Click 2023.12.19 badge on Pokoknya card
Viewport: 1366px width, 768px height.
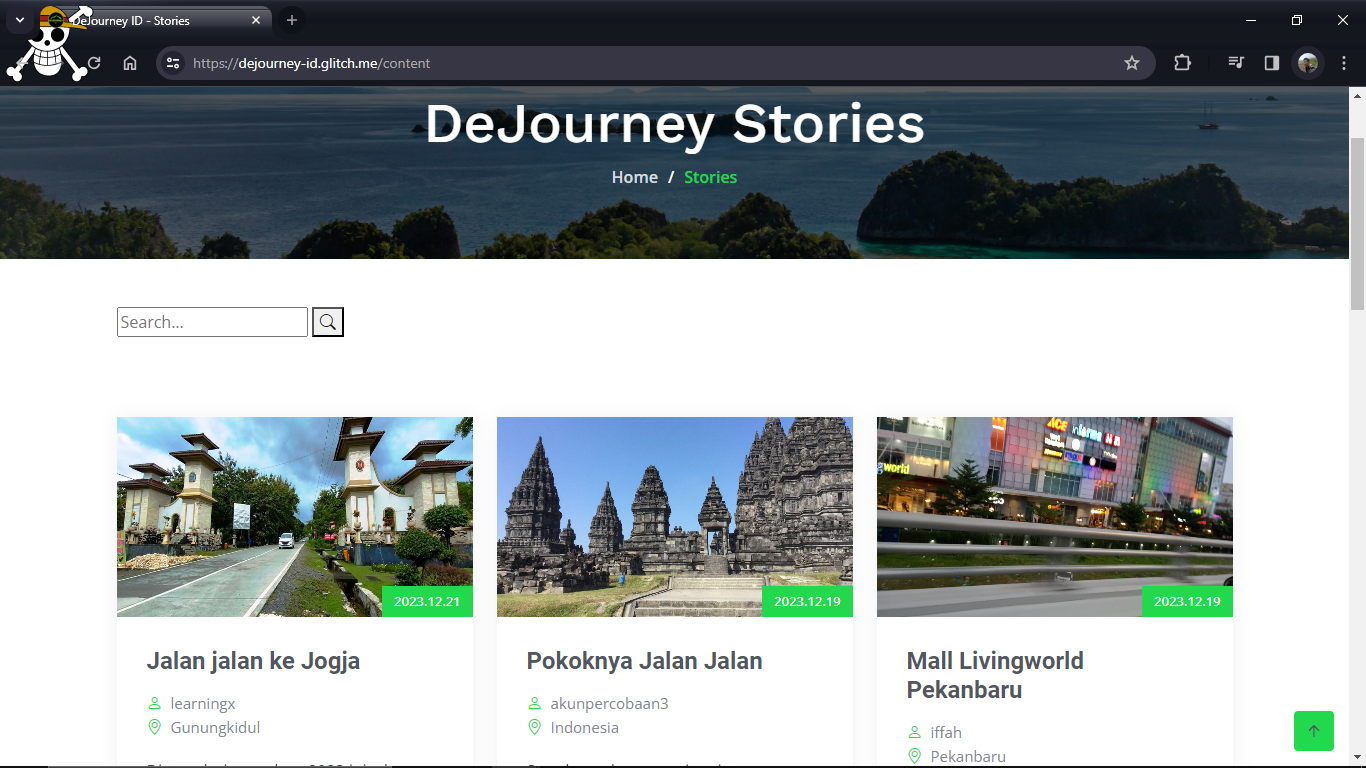click(807, 601)
